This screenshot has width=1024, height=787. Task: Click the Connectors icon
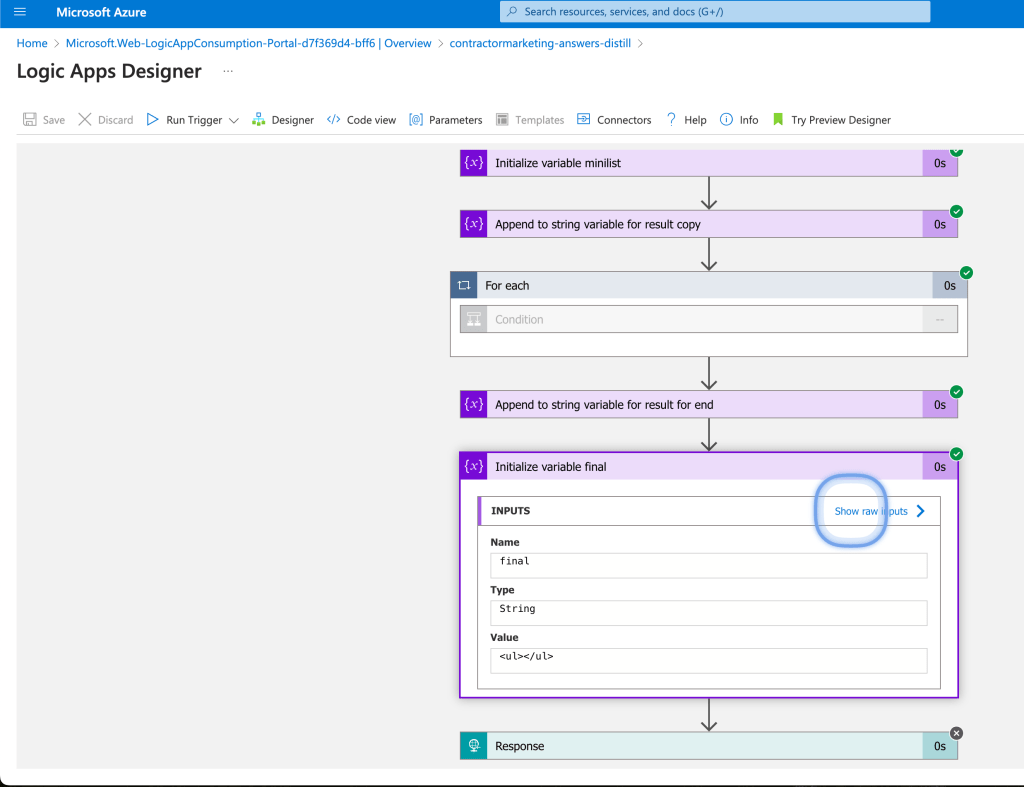[584, 119]
